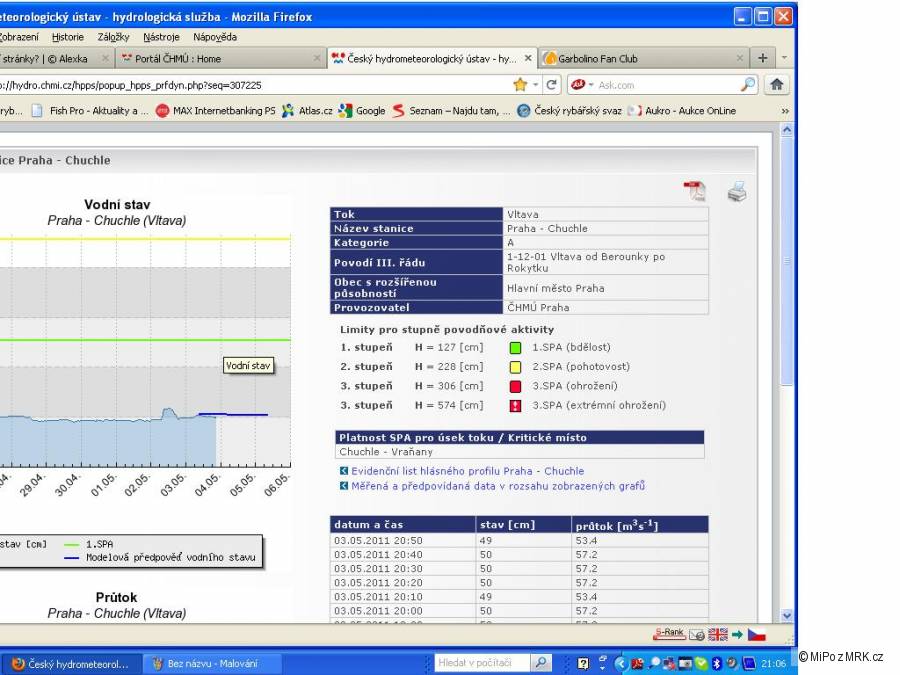Open the Adobe PDF tray icon

coord(637,664)
